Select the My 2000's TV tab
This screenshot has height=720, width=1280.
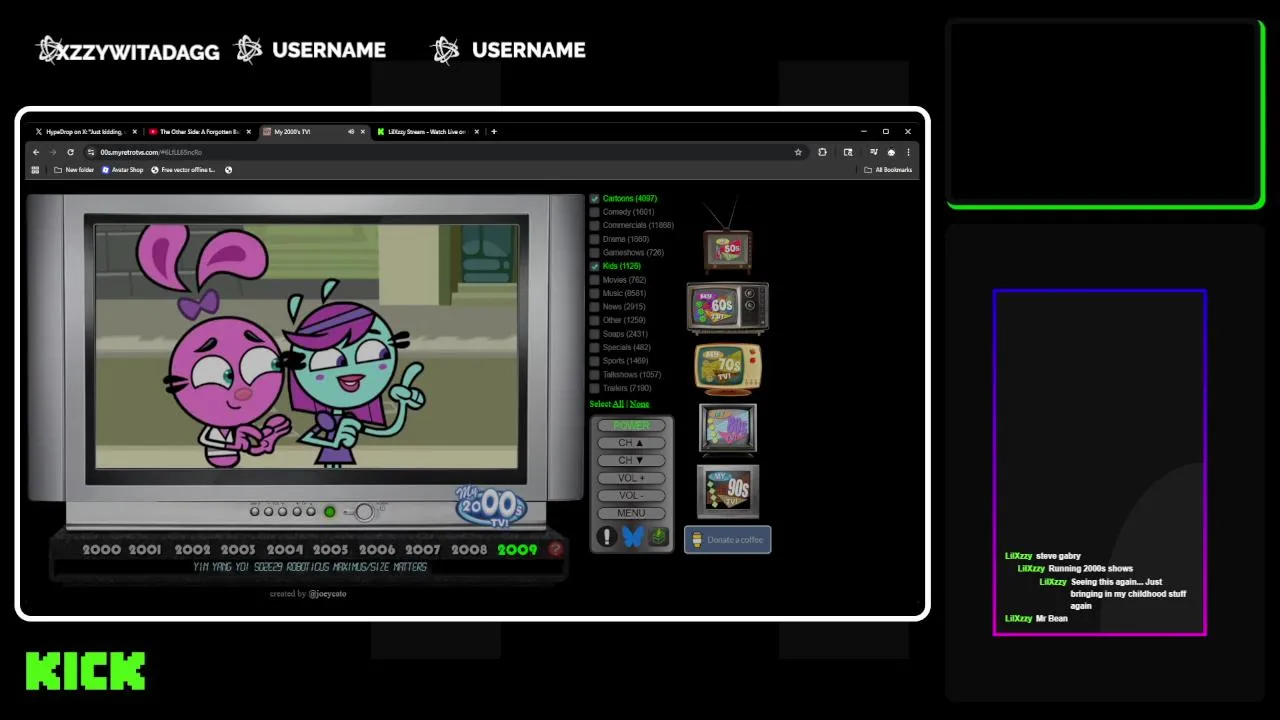[313, 131]
